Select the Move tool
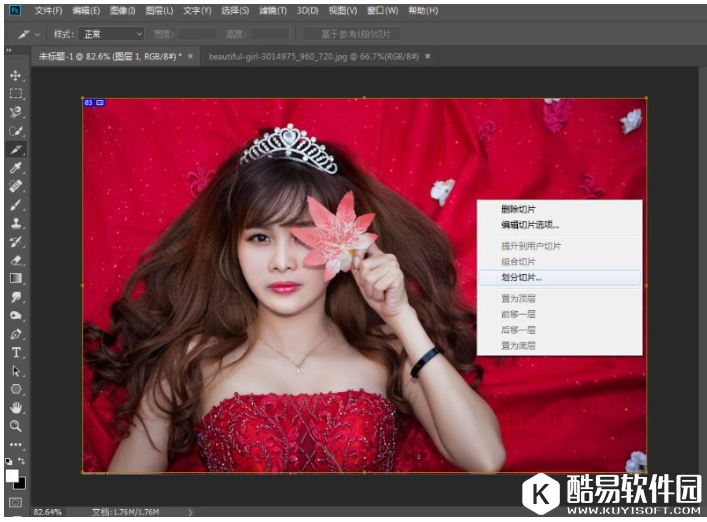The image size is (707, 522). click(x=16, y=76)
